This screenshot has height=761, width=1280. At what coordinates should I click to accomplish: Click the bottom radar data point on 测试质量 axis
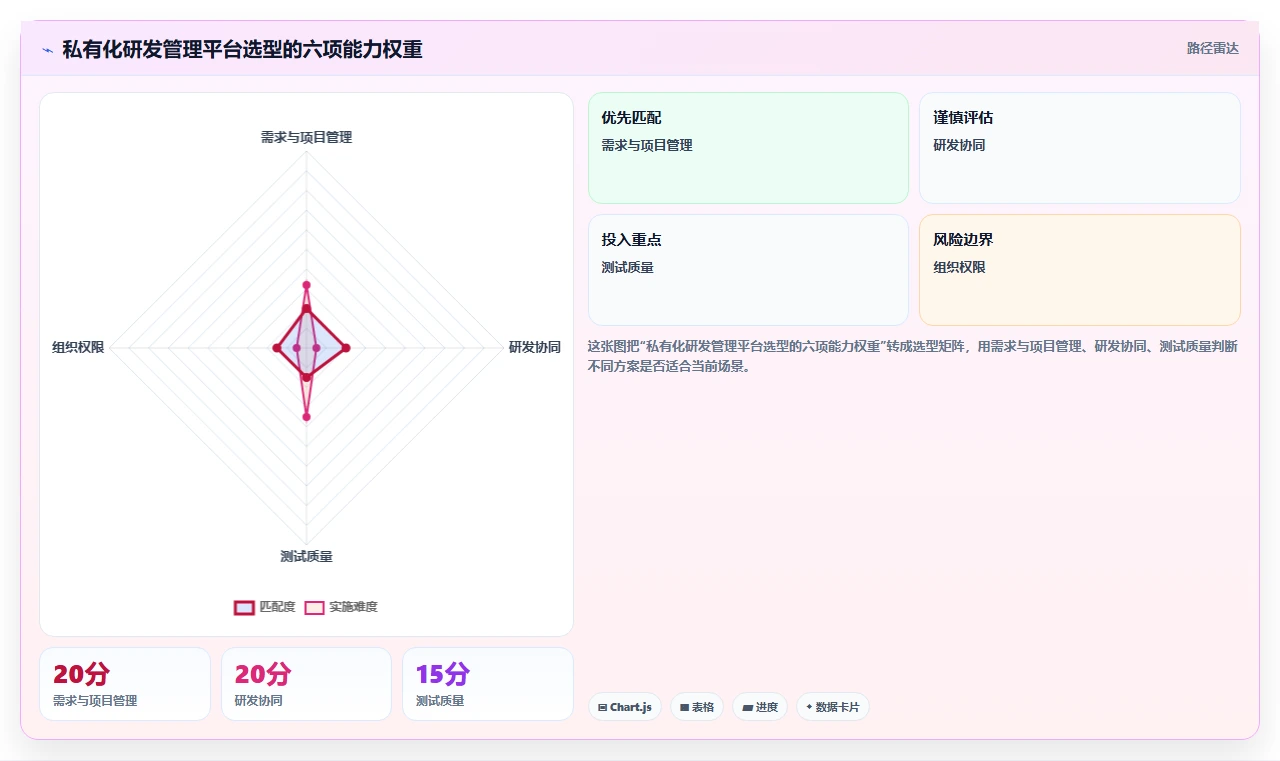[306, 417]
